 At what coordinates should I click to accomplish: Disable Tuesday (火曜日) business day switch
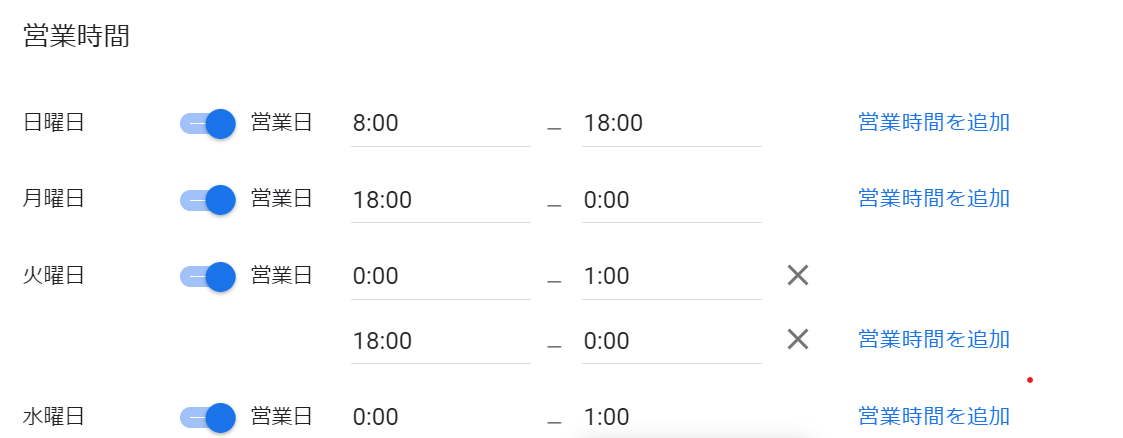209,276
